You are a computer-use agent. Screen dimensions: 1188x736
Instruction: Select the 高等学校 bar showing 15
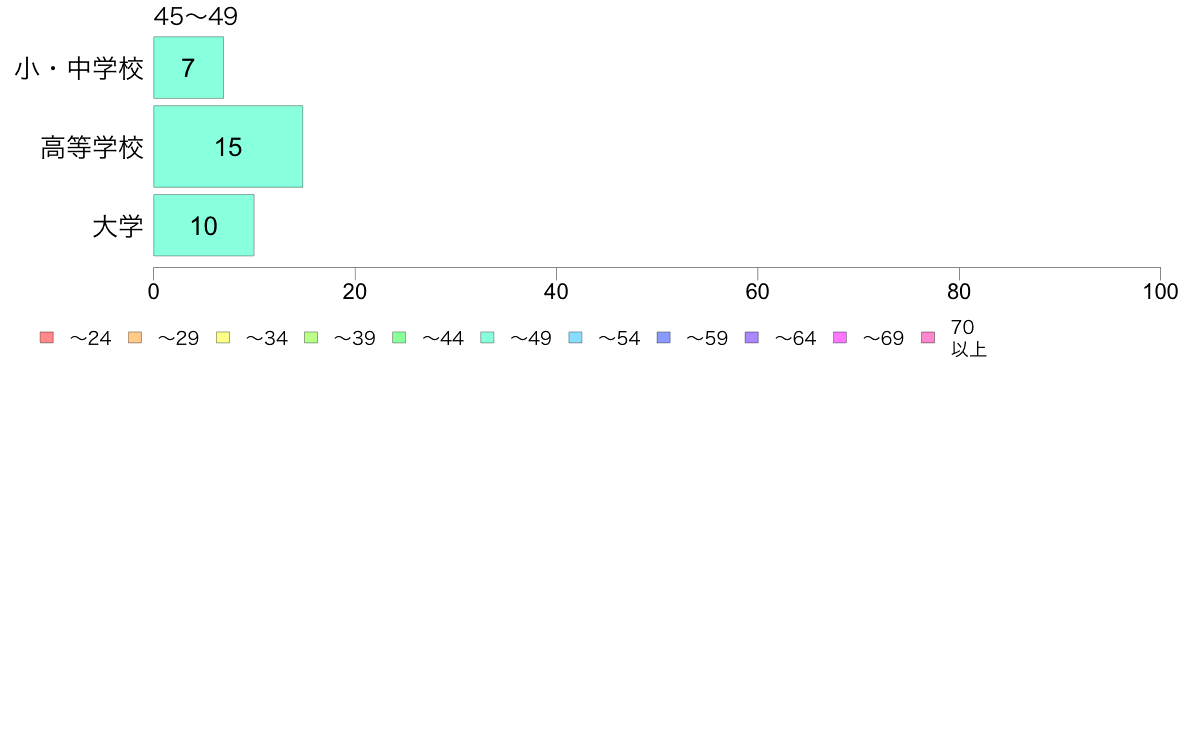pos(228,146)
